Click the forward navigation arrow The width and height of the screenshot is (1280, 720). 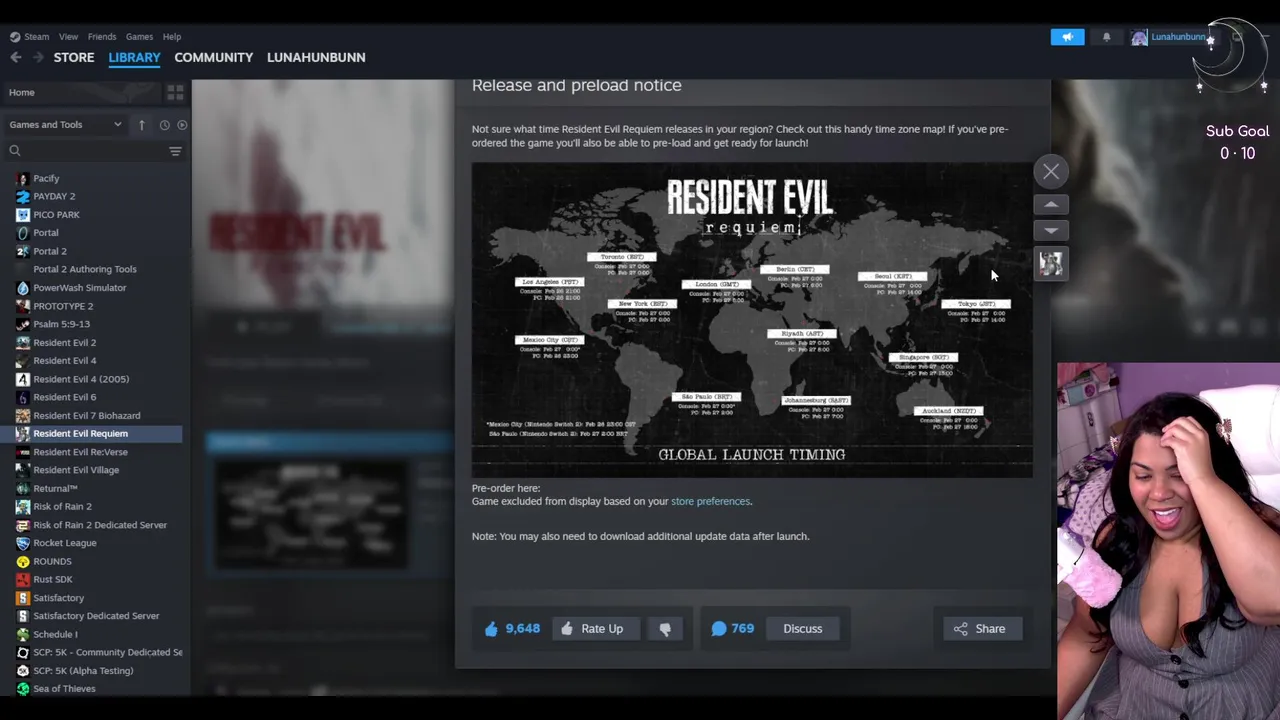[38, 57]
